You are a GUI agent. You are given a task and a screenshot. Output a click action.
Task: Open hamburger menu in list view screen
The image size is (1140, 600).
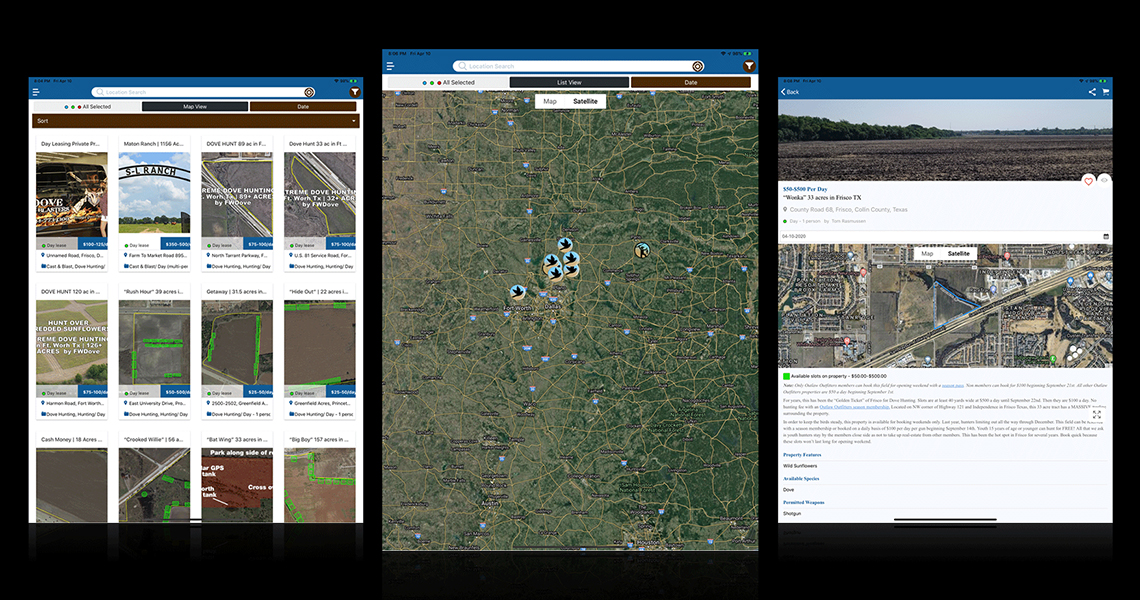tap(36, 92)
